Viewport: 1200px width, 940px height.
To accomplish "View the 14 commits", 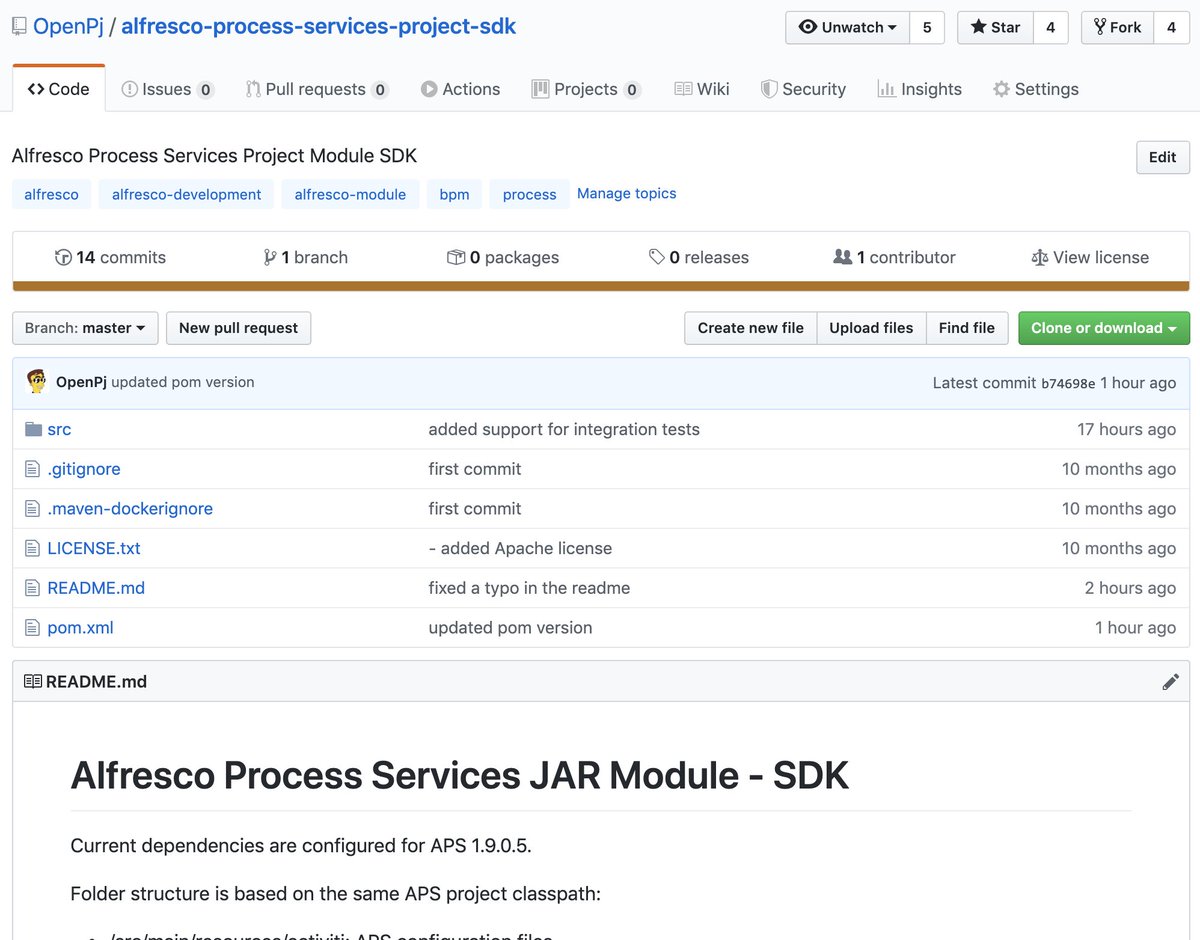I will coord(110,257).
